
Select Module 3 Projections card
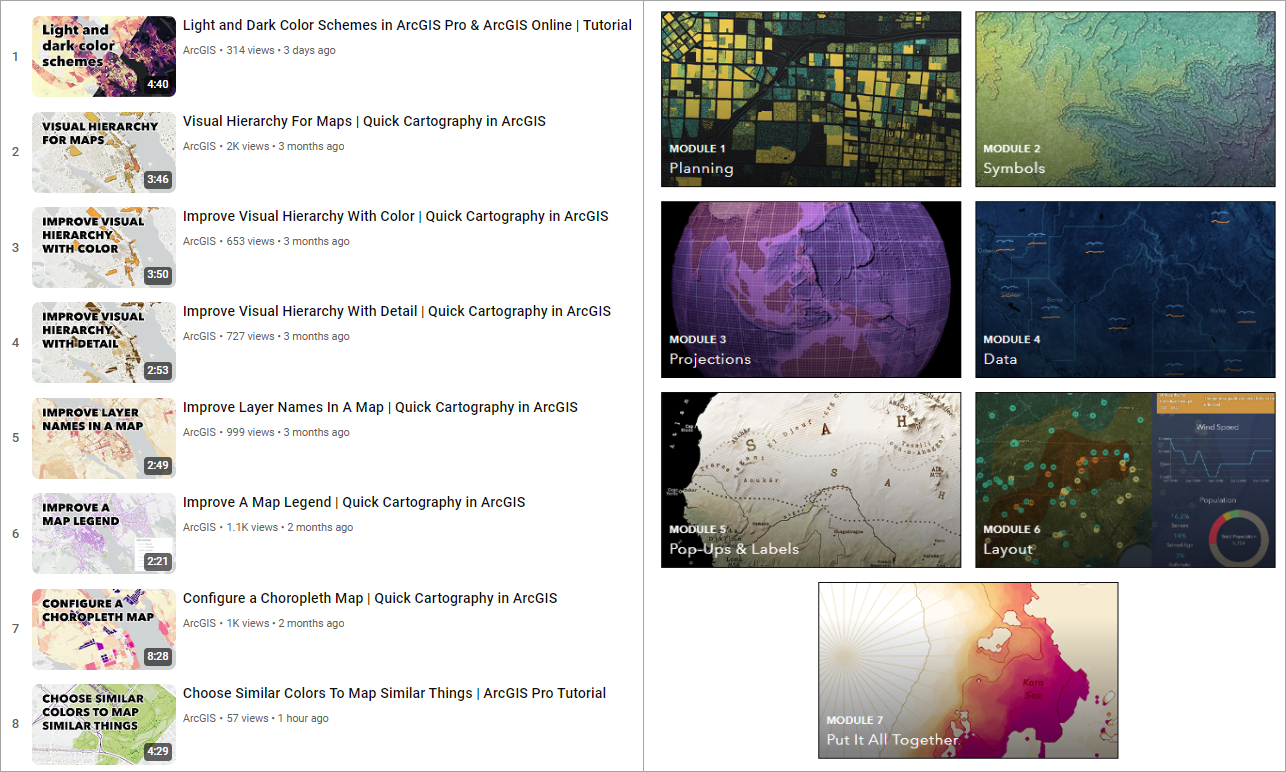point(810,289)
